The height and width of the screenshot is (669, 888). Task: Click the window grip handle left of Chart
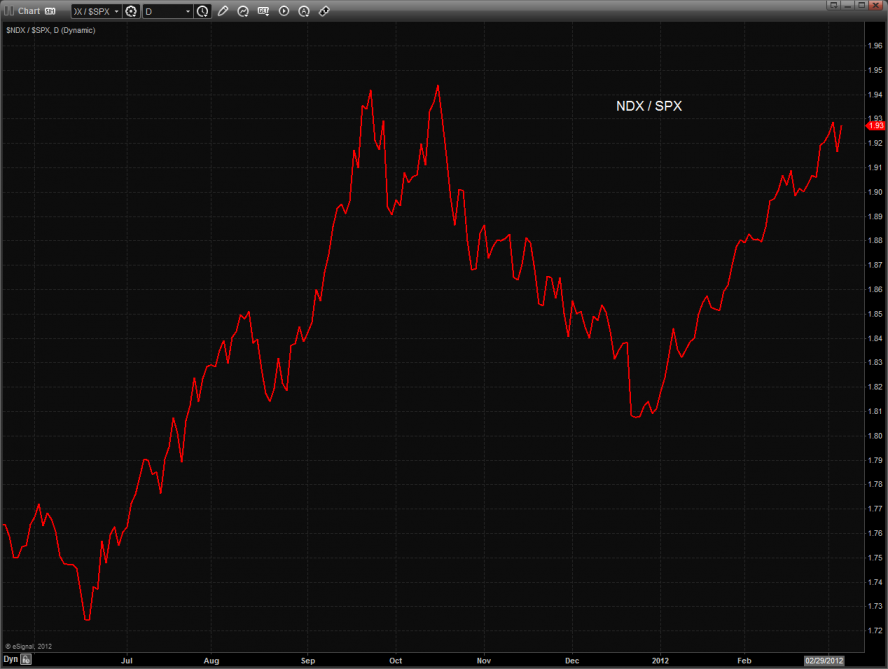[8, 11]
